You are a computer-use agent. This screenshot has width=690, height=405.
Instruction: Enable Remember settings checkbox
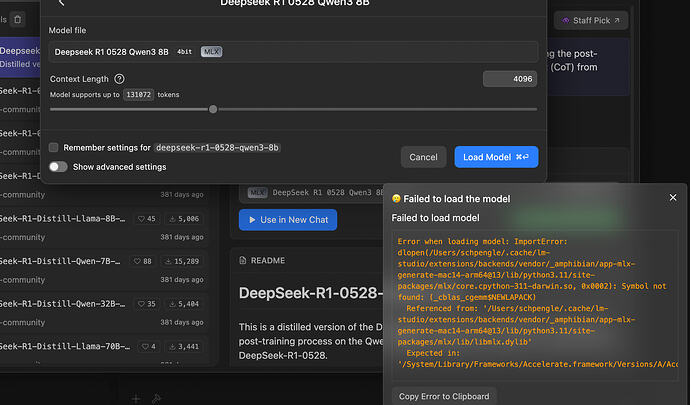click(x=53, y=147)
